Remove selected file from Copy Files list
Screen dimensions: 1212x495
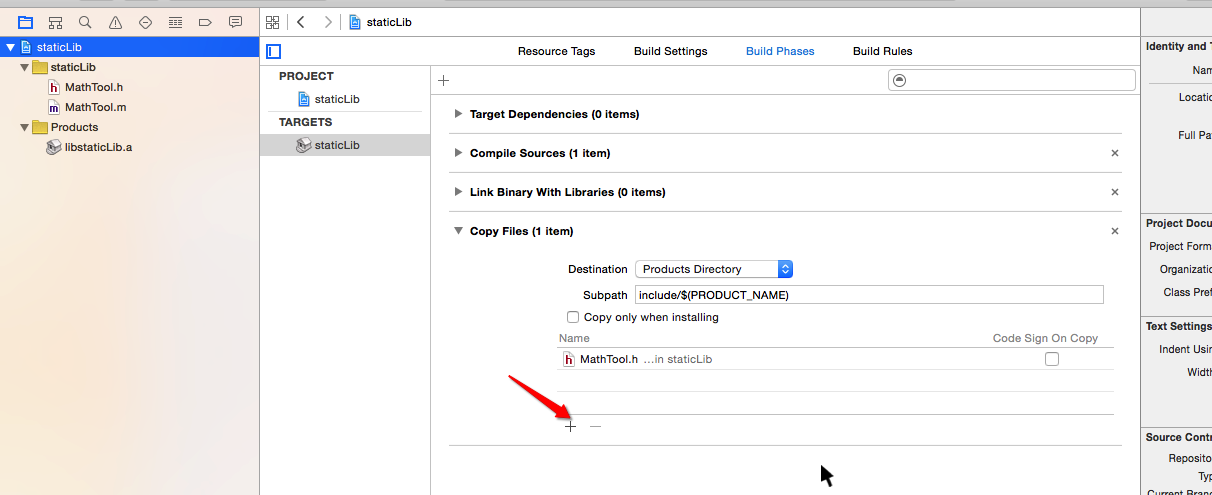pos(595,426)
